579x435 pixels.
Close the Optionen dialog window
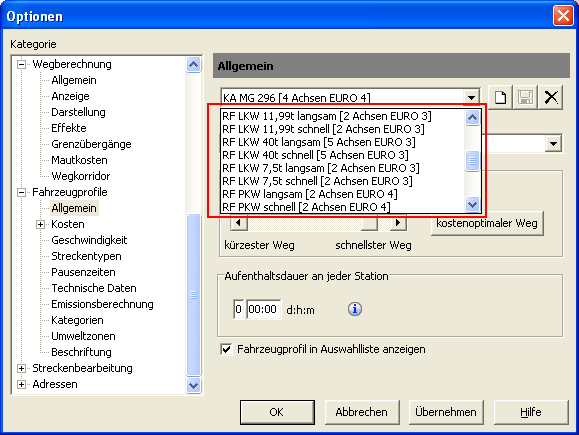pos(563,16)
